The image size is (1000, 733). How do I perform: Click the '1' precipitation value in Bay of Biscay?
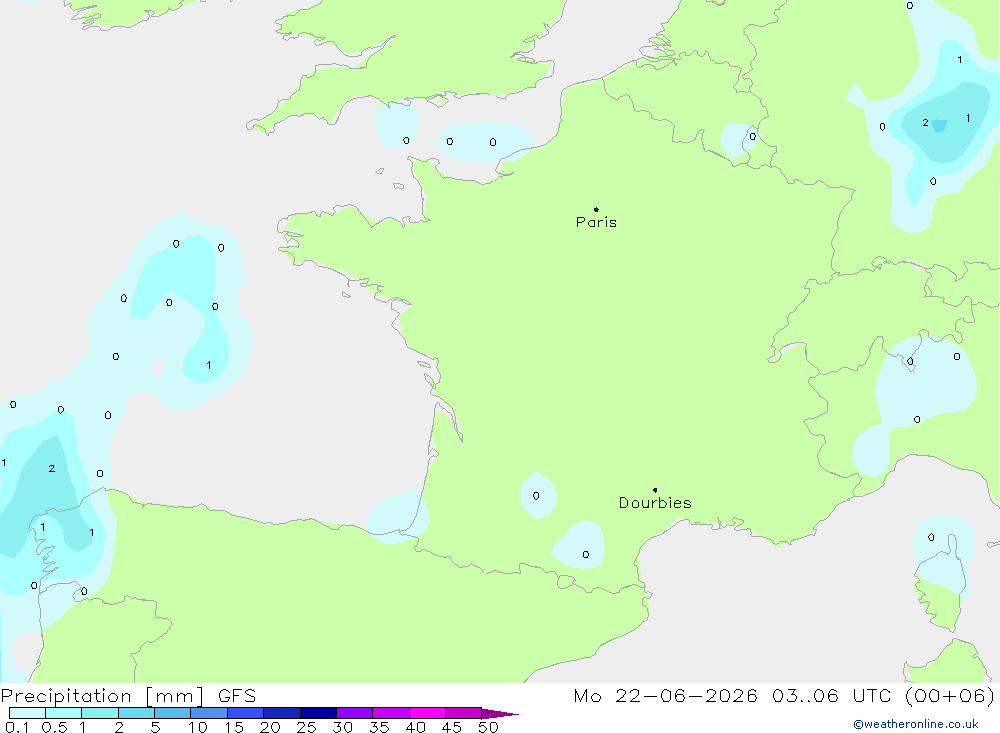click(x=209, y=366)
